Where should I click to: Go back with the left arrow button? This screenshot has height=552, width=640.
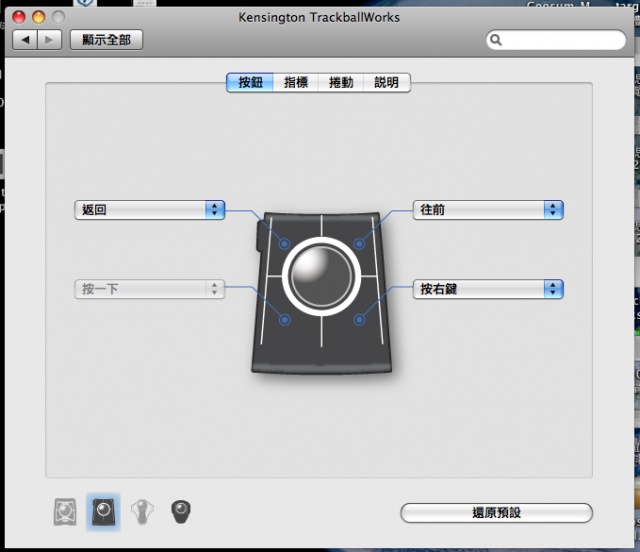(x=25, y=40)
